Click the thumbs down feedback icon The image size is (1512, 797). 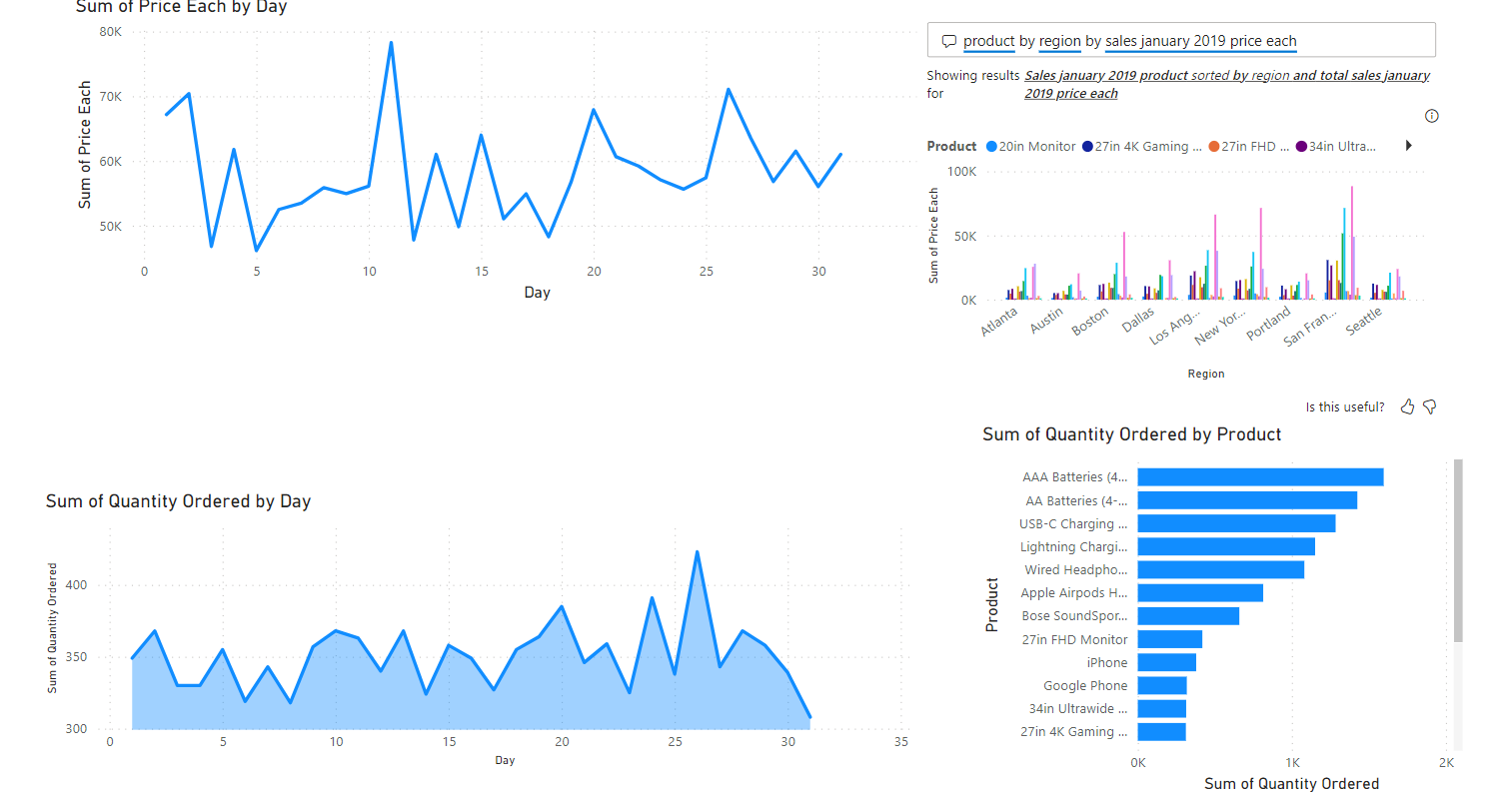tap(1430, 406)
